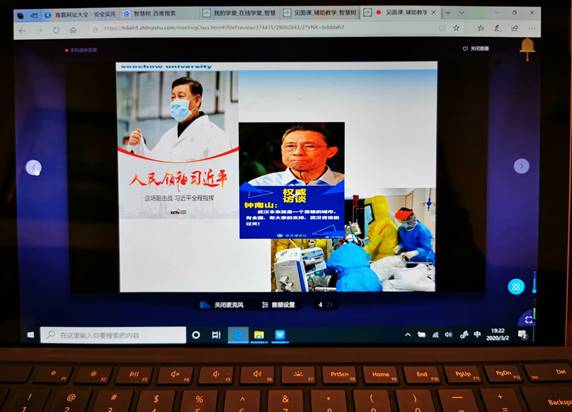Open File Explorer from the taskbar
The height and width of the screenshot is (412, 572).
click(259, 335)
